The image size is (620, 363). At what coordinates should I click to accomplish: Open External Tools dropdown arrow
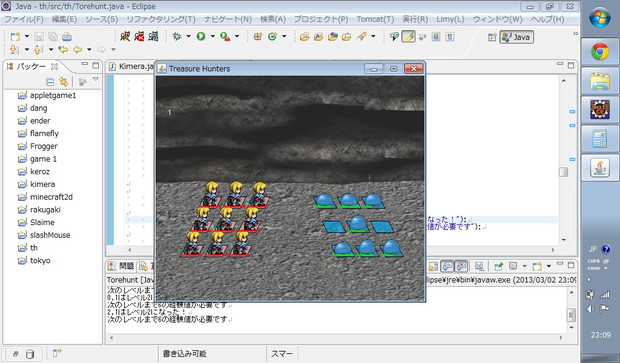237,36
